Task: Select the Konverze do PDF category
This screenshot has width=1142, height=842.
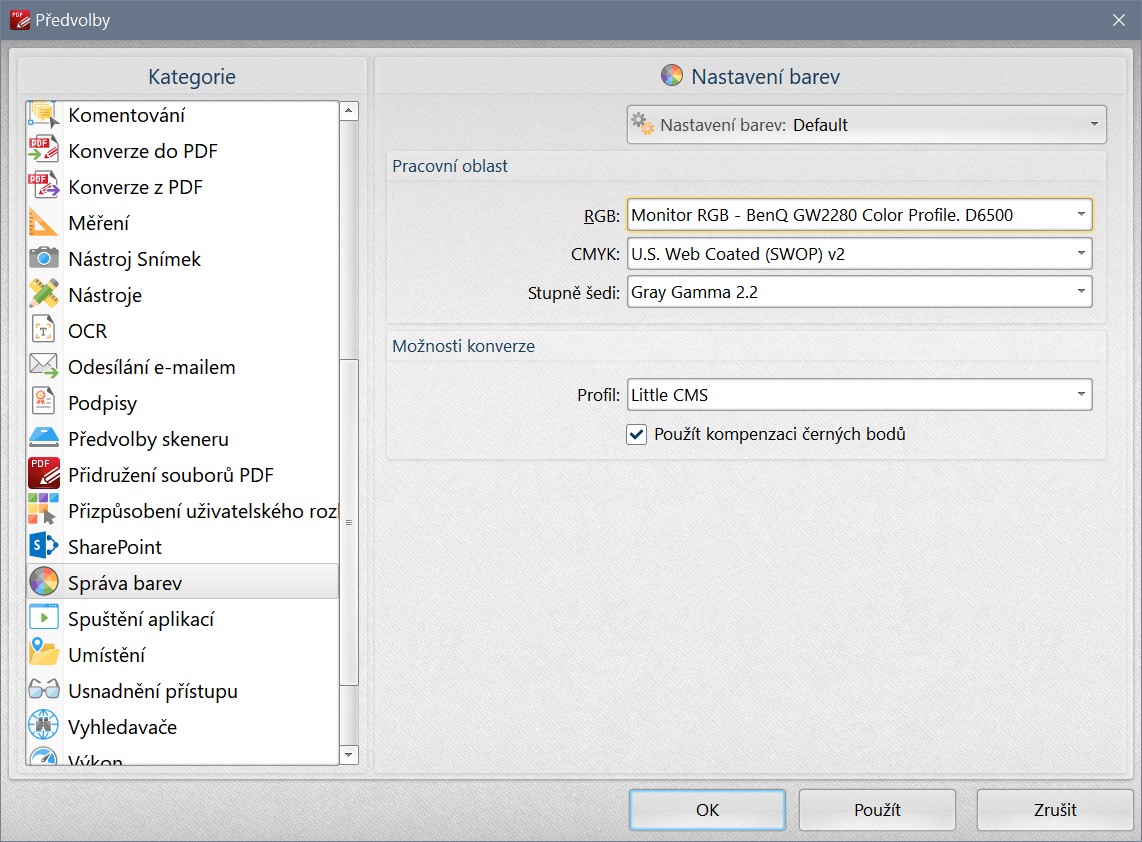Action: point(183,151)
